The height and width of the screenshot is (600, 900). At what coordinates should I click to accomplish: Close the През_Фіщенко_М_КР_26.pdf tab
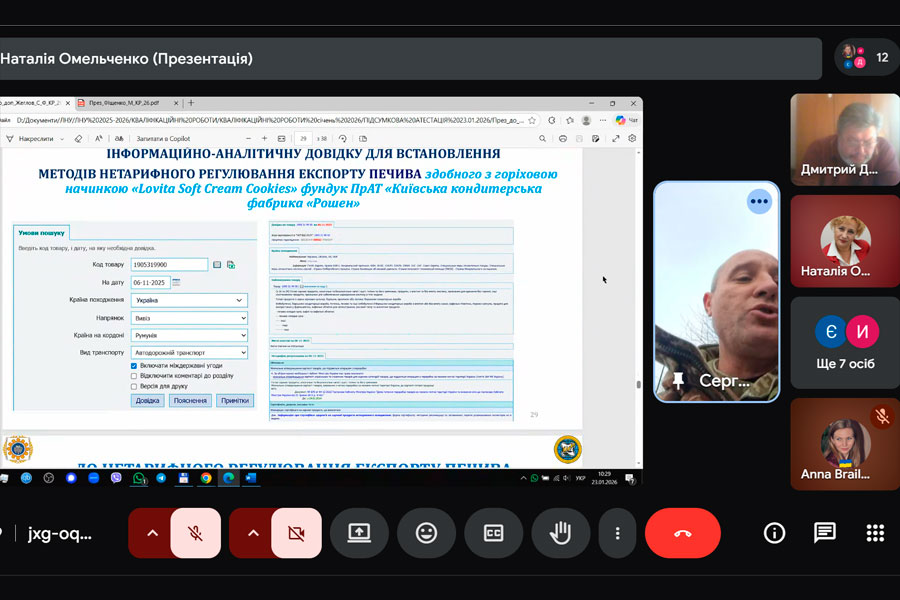(x=176, y=103)
